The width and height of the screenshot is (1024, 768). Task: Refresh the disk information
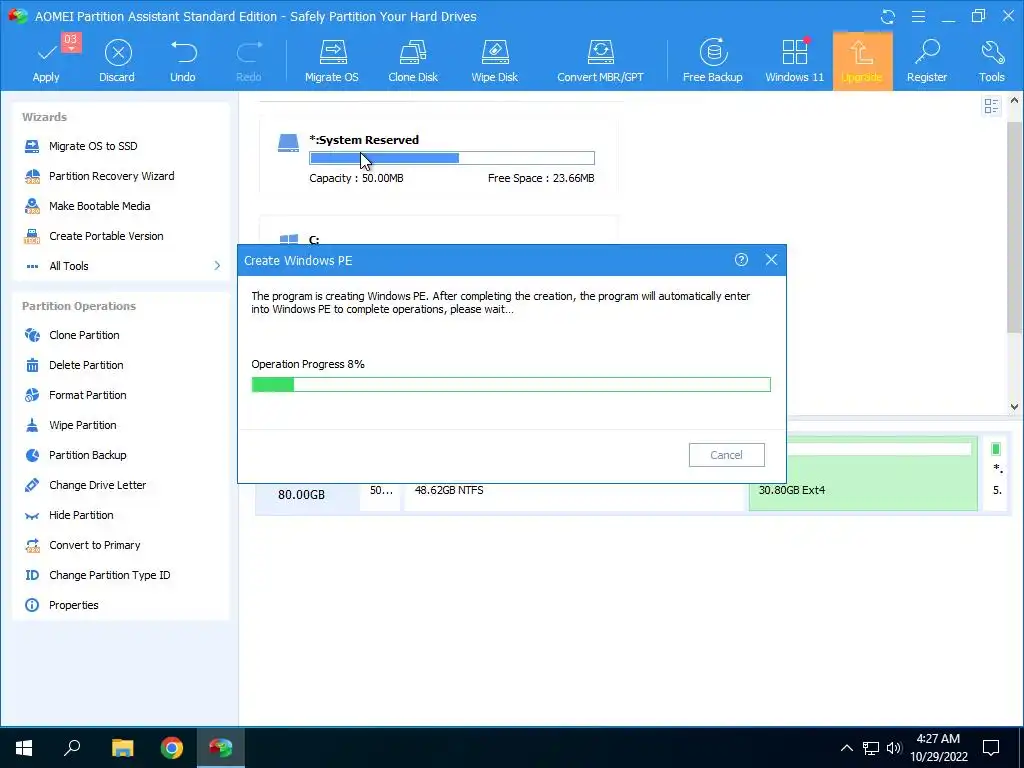click(888, 16)
